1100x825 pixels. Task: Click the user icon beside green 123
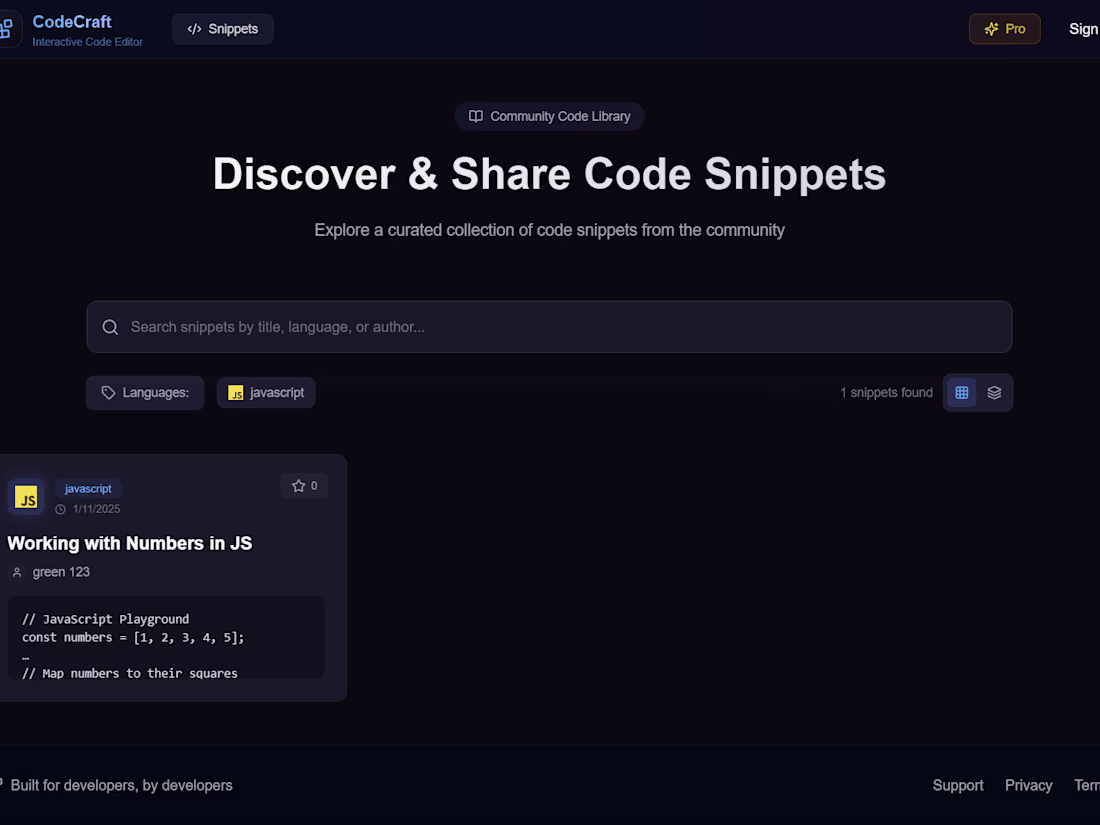click(x=17, y=572)
